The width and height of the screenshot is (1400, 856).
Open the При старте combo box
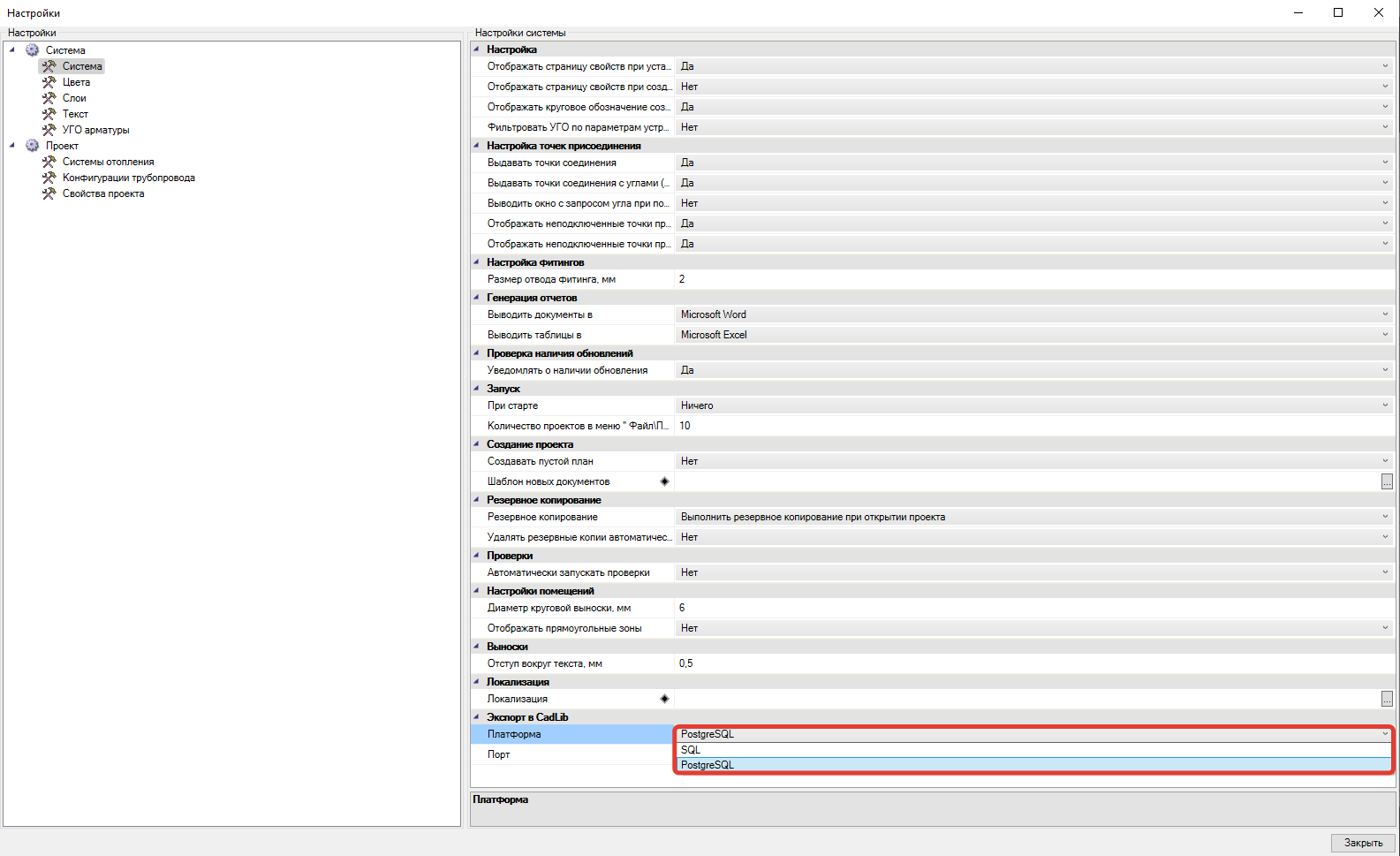coord(1034,405)
